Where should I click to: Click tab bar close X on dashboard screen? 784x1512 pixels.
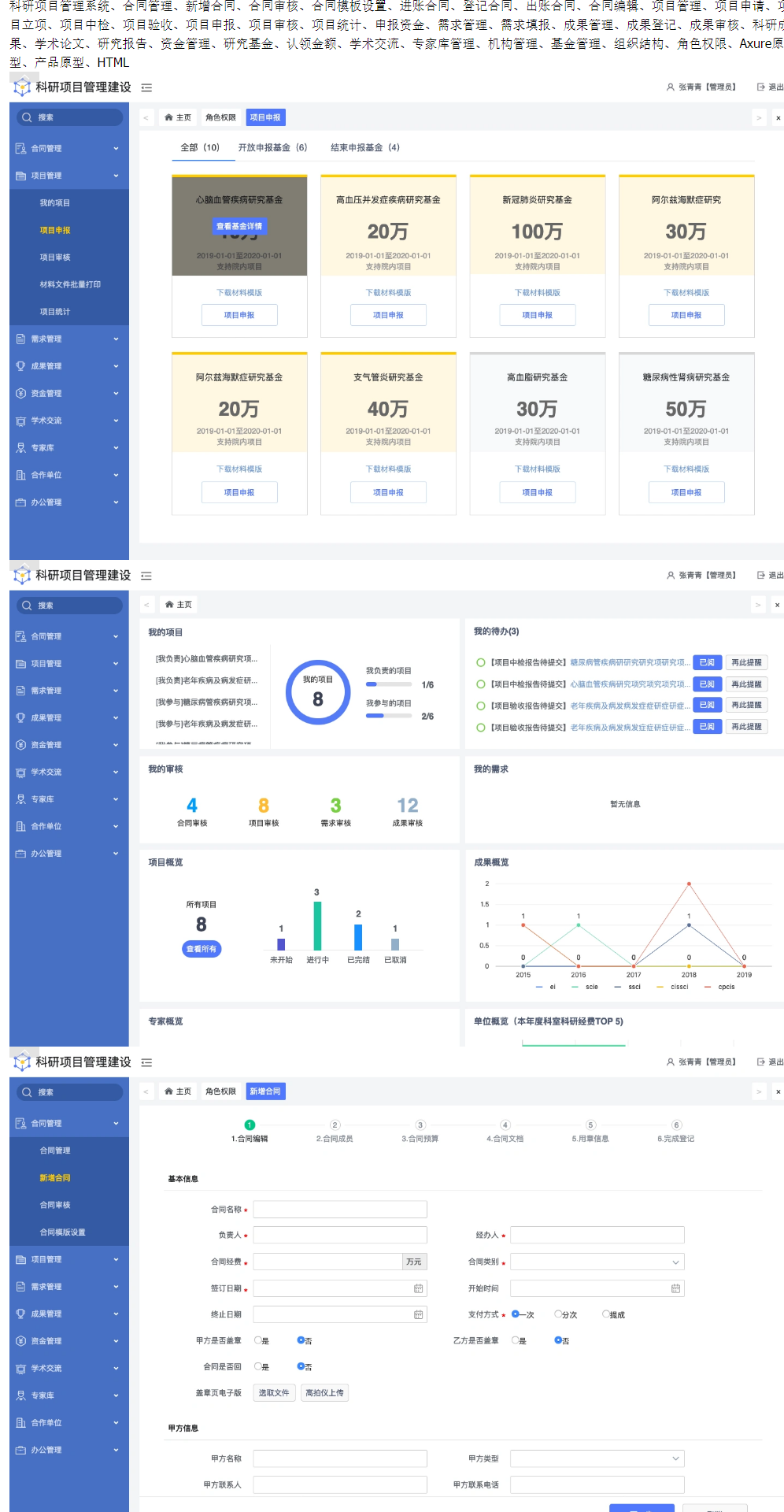click(778, 605)
